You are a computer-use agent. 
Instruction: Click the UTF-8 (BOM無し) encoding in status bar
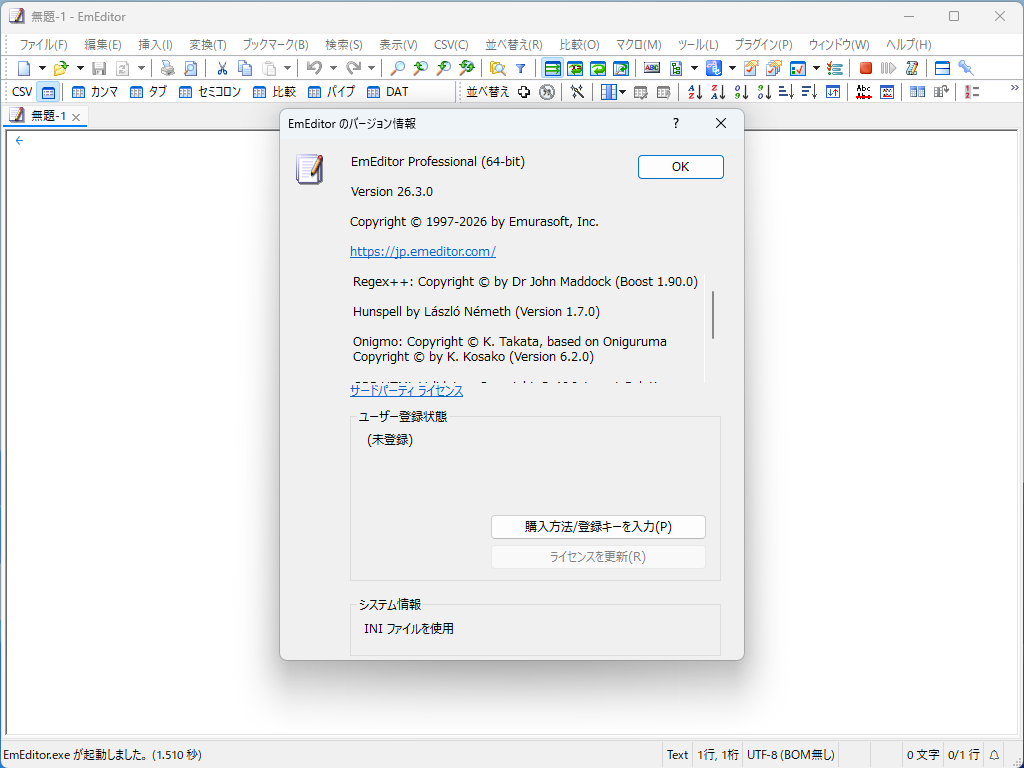[x=791, y=755]
